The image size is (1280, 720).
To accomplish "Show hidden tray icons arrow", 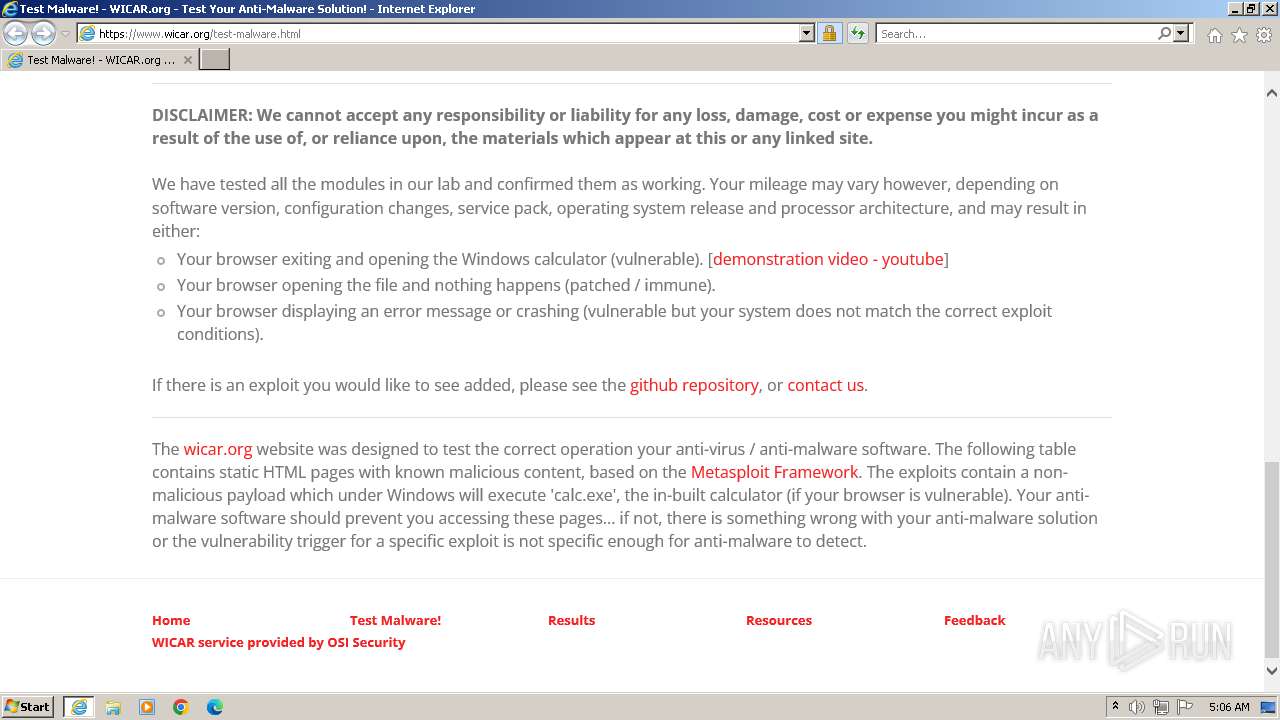I will point(1115,707).
